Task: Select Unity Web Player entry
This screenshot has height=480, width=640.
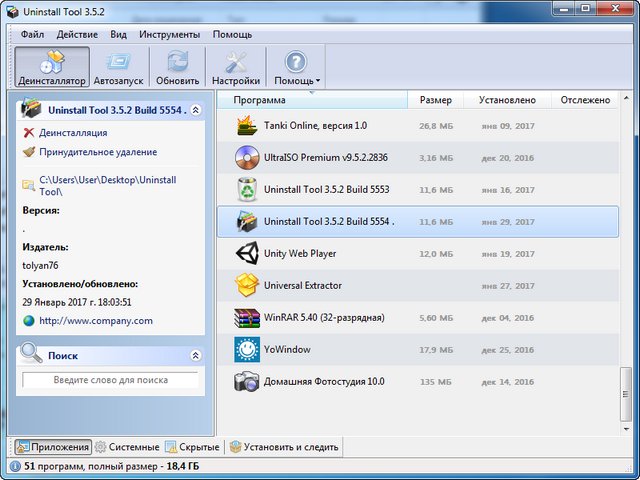Action: click(x=418, y=253)
